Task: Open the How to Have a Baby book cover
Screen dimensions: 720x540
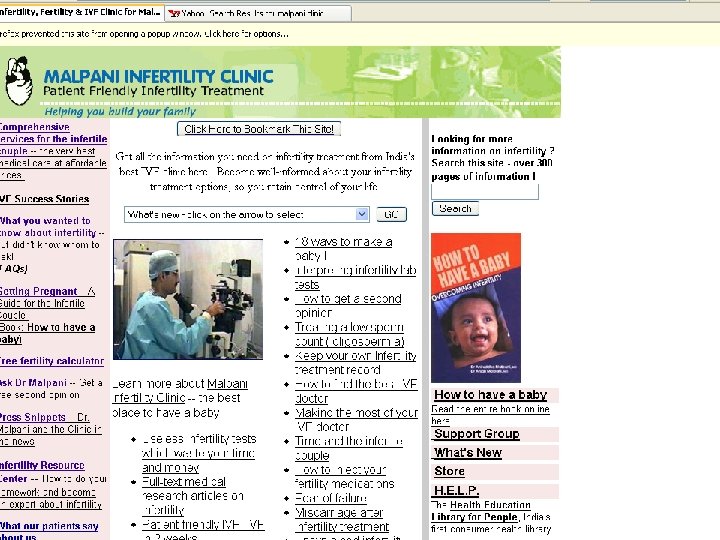Action: [x=476, y=308]
